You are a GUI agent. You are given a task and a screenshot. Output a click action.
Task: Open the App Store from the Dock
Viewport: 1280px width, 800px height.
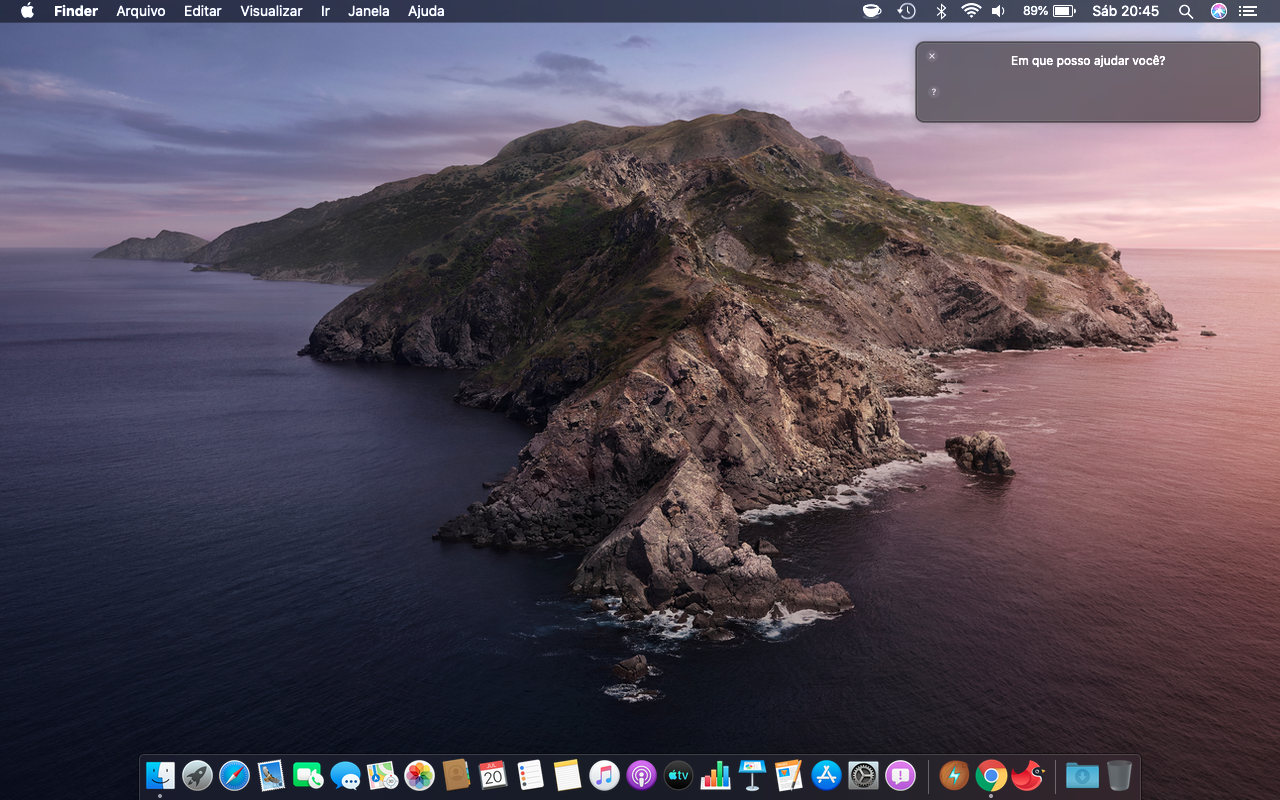point(826,775)
